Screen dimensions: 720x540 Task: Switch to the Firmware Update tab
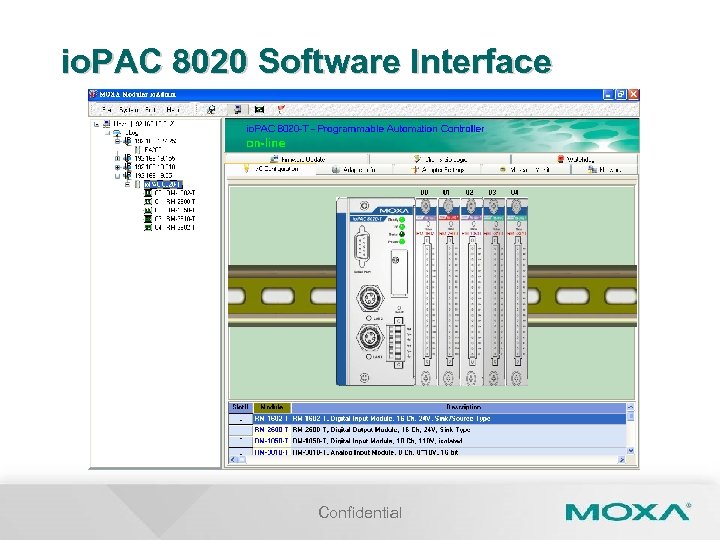(298, 159)
